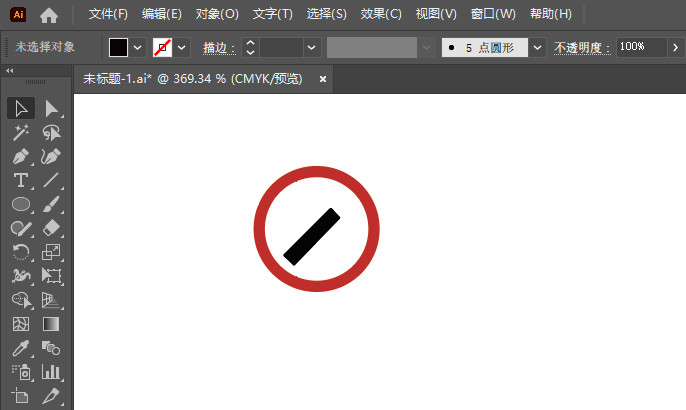Select the Gradient tool

[x=51, y=324]
